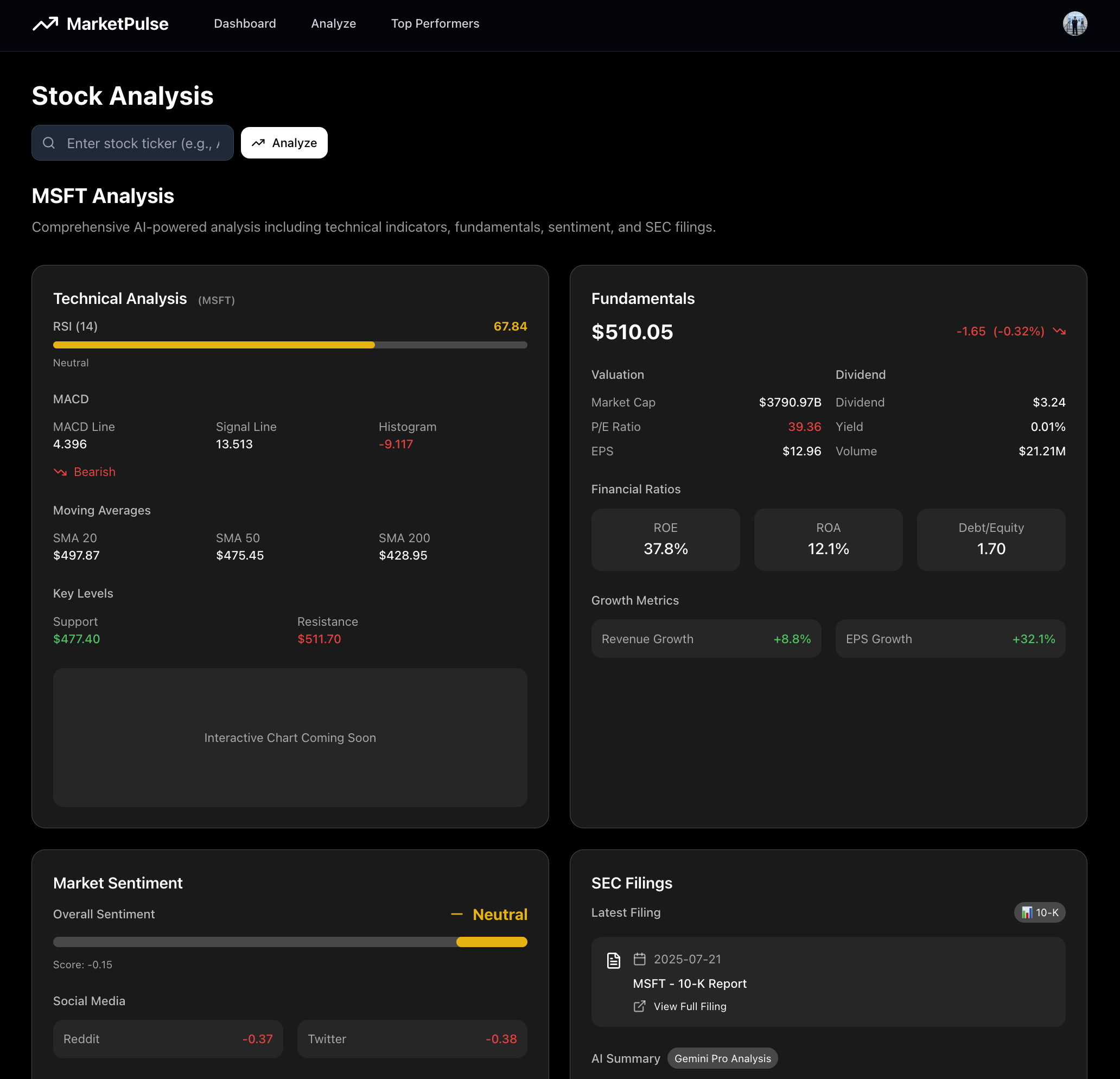The image size is (1120, 1079).
Task: Open the user profile avatar
Action: (x=1074, y=23)
